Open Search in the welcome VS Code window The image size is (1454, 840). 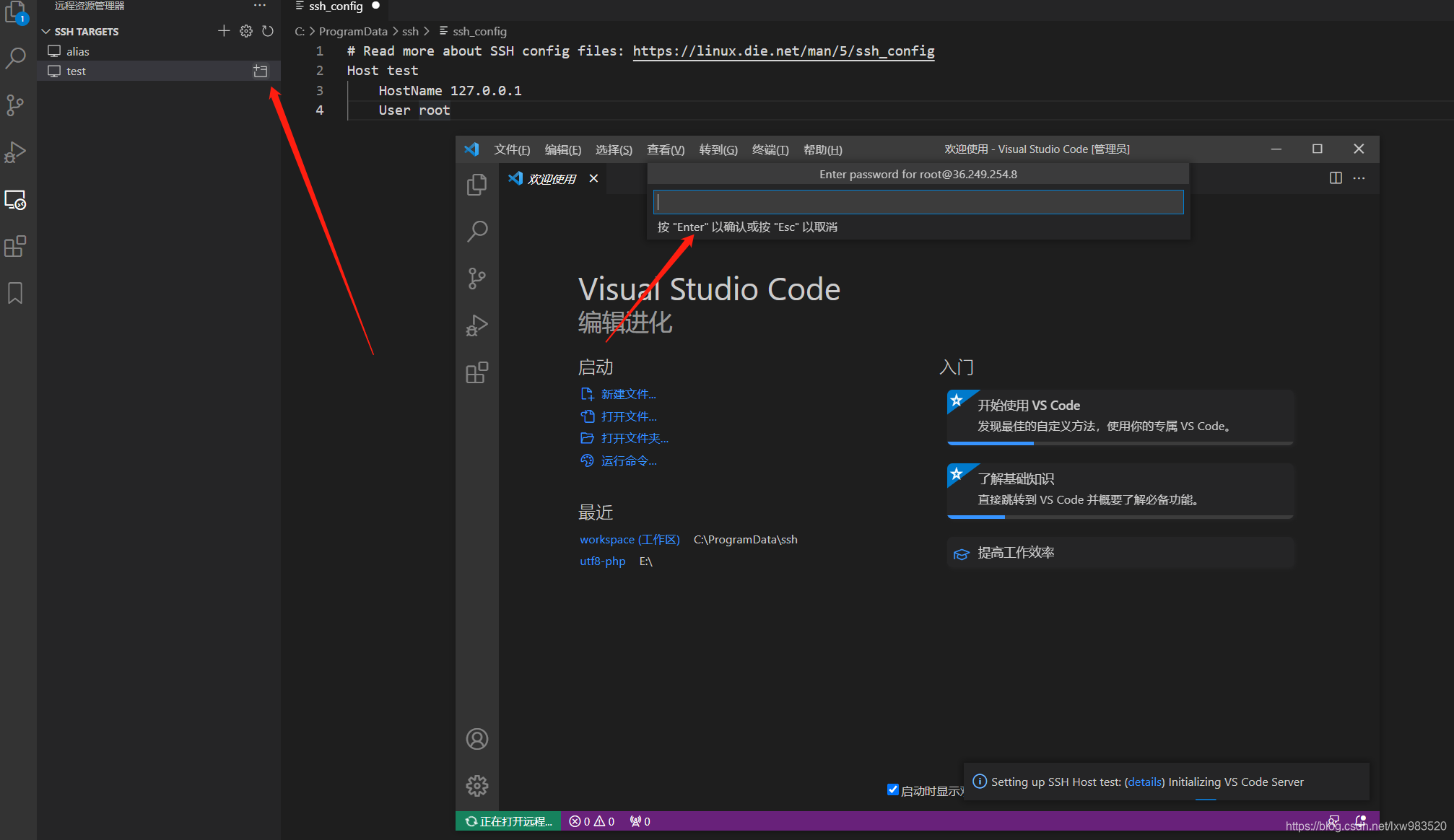(x=477, y=232)
